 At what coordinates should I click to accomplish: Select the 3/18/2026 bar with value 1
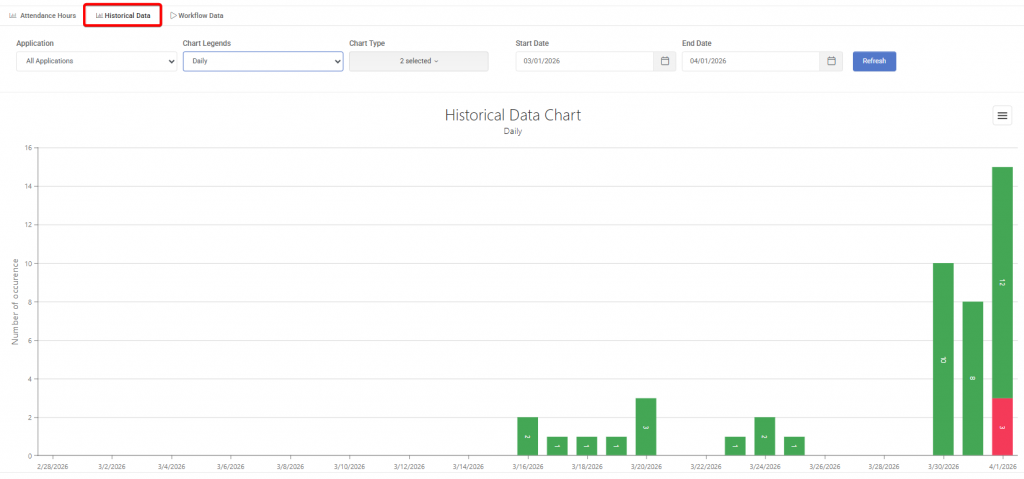pyautogui.click(x=586, y=446)
